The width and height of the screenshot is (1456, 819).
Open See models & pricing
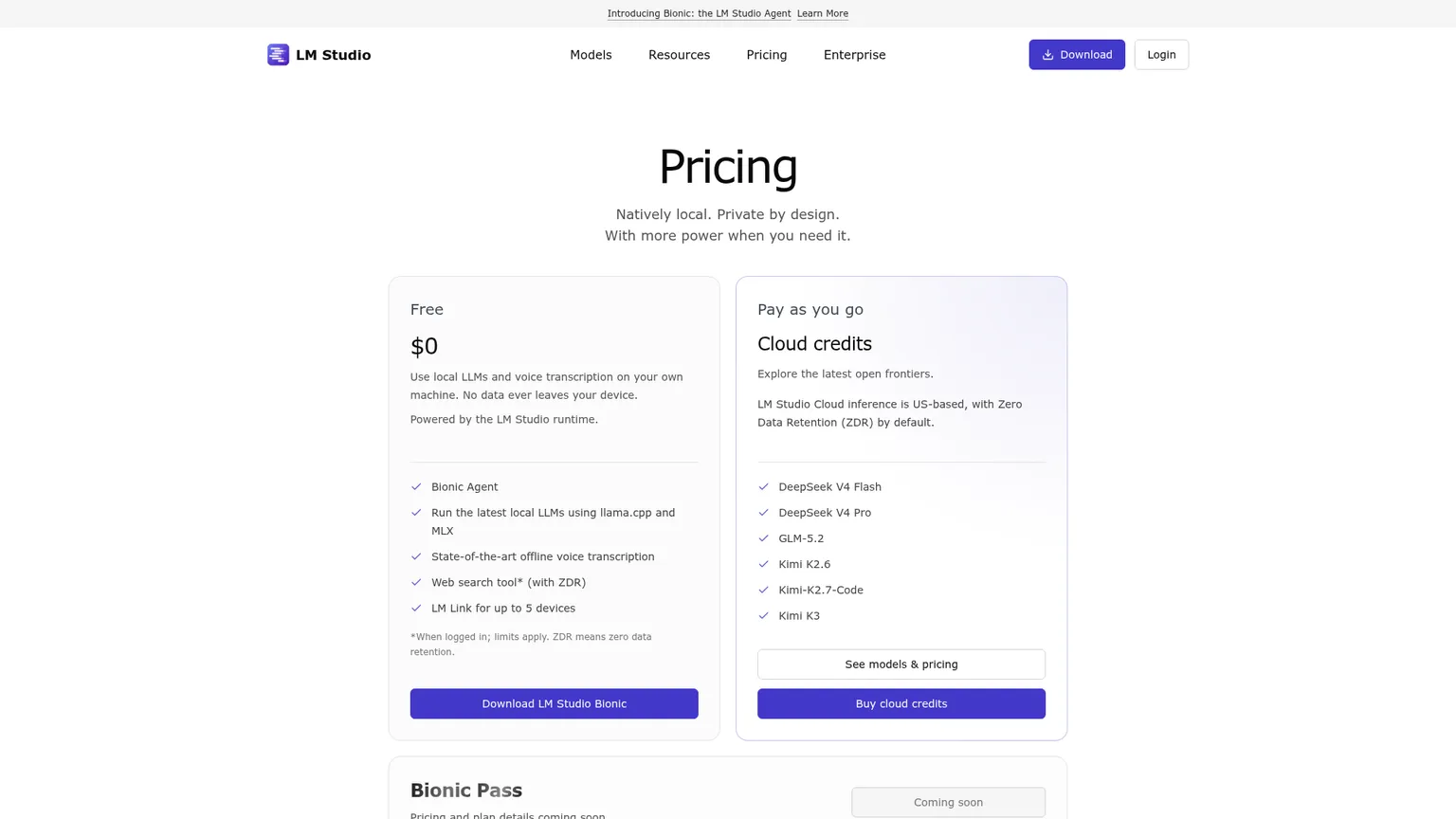tap(901, 664)
